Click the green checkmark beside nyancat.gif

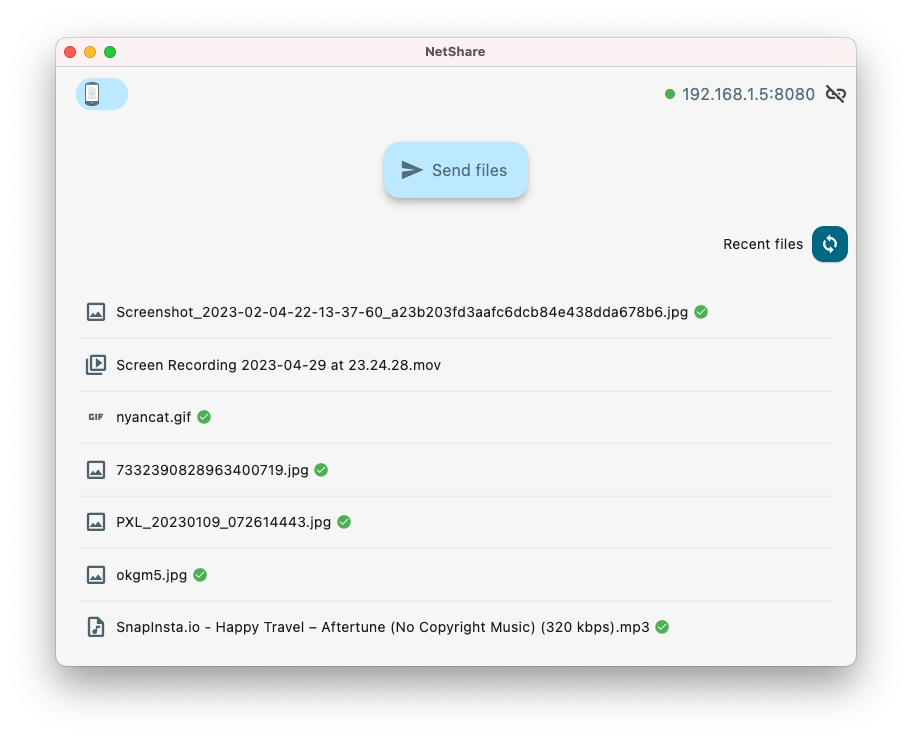coord(203,417)
